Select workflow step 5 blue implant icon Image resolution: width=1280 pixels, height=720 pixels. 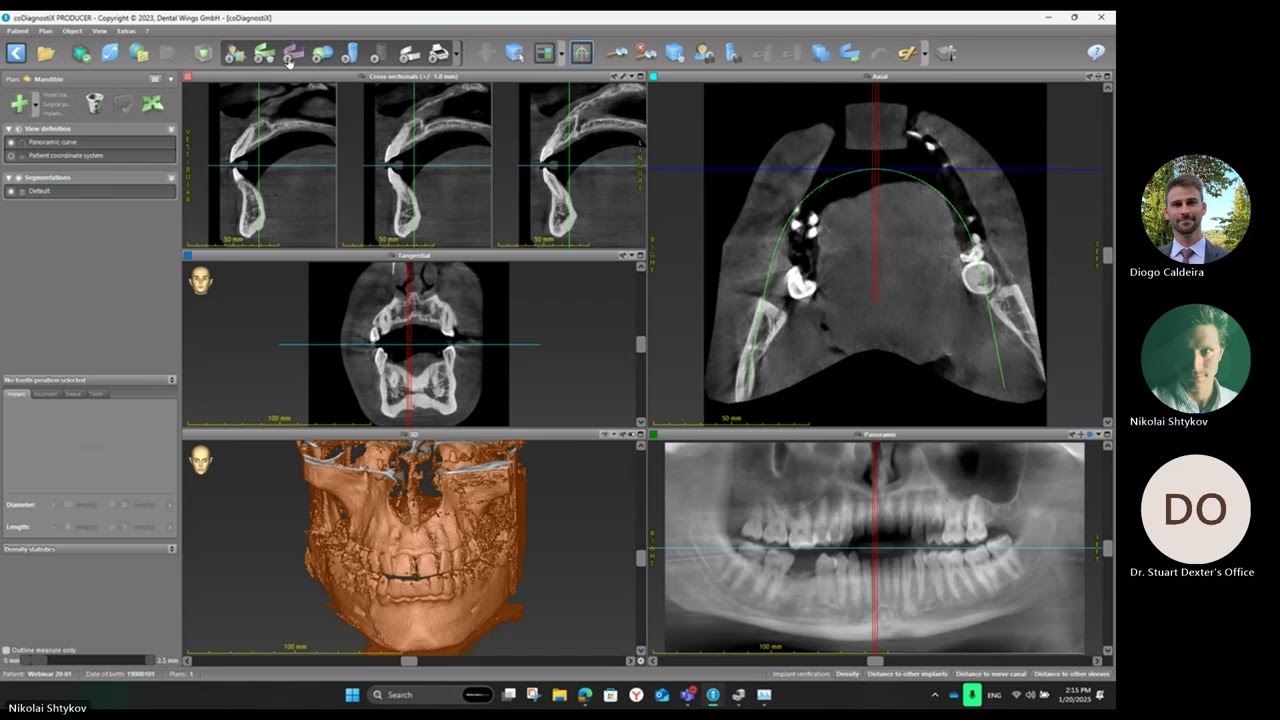(350, 53)
